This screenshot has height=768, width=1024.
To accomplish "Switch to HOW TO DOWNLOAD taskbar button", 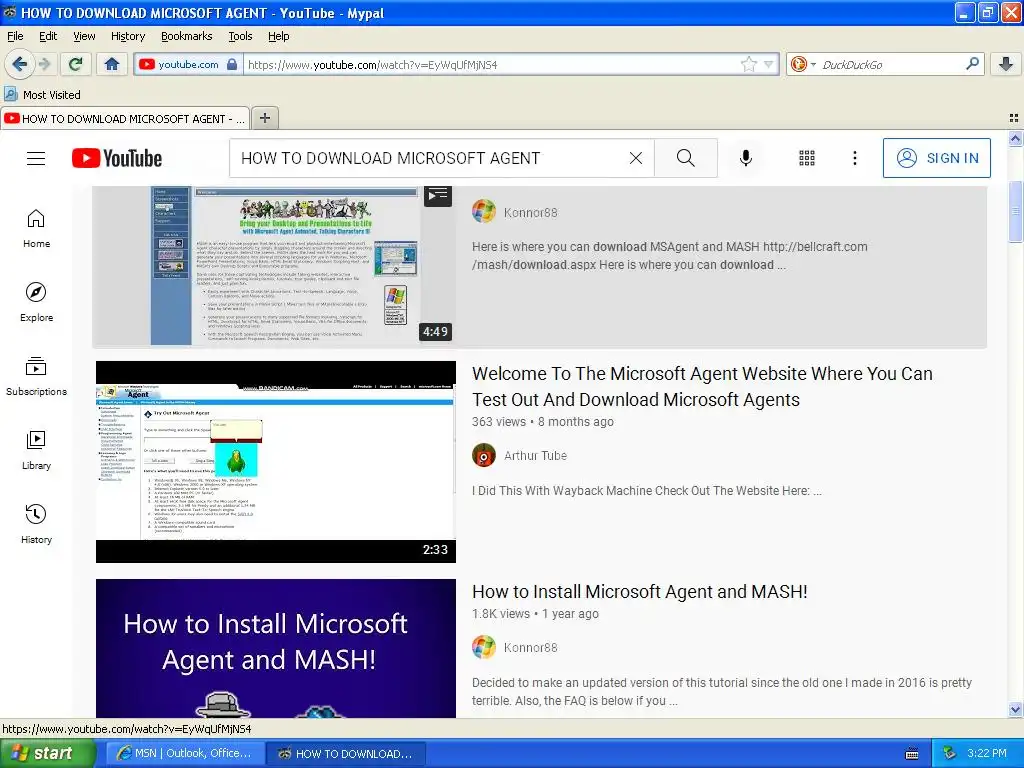I will coord(346,753).
